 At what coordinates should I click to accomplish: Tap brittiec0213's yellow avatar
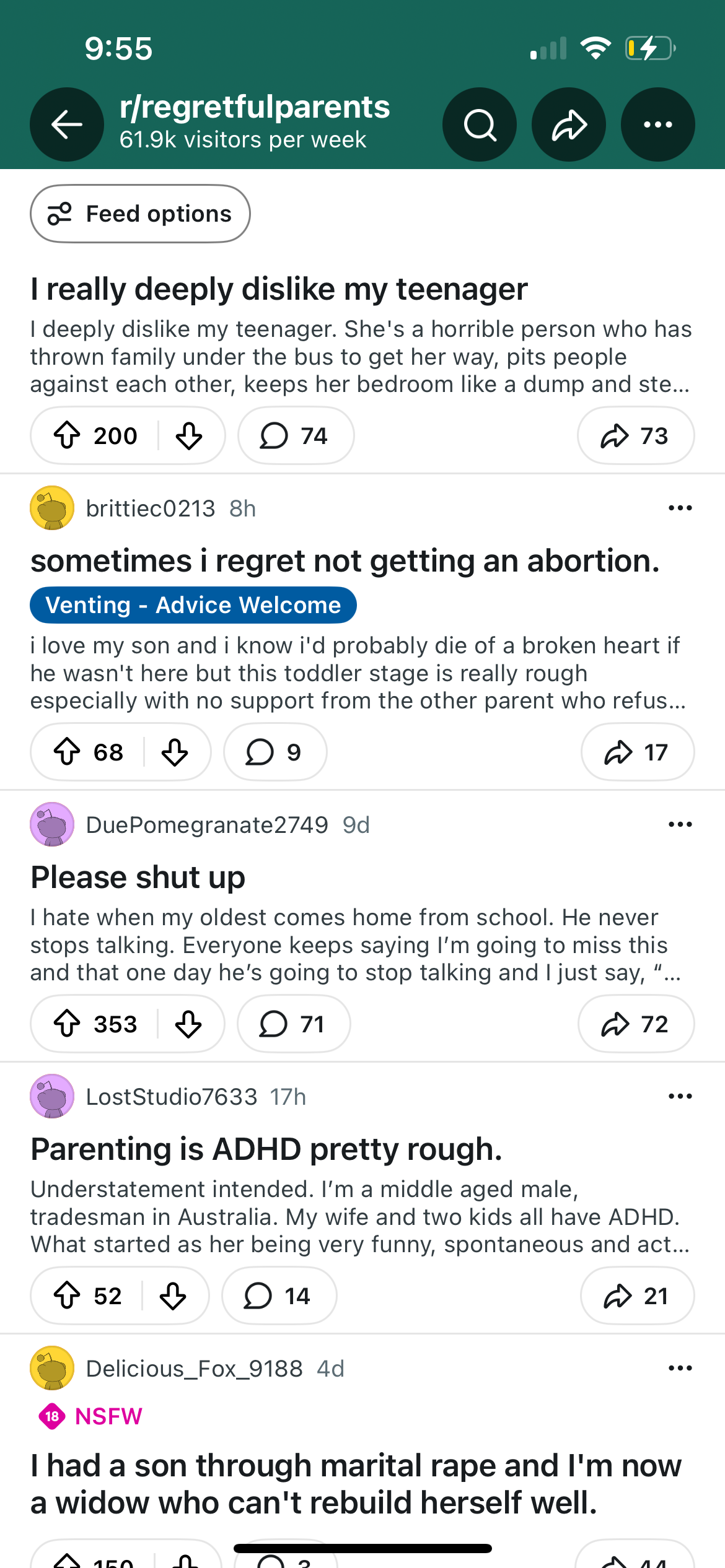coord(52,508)
